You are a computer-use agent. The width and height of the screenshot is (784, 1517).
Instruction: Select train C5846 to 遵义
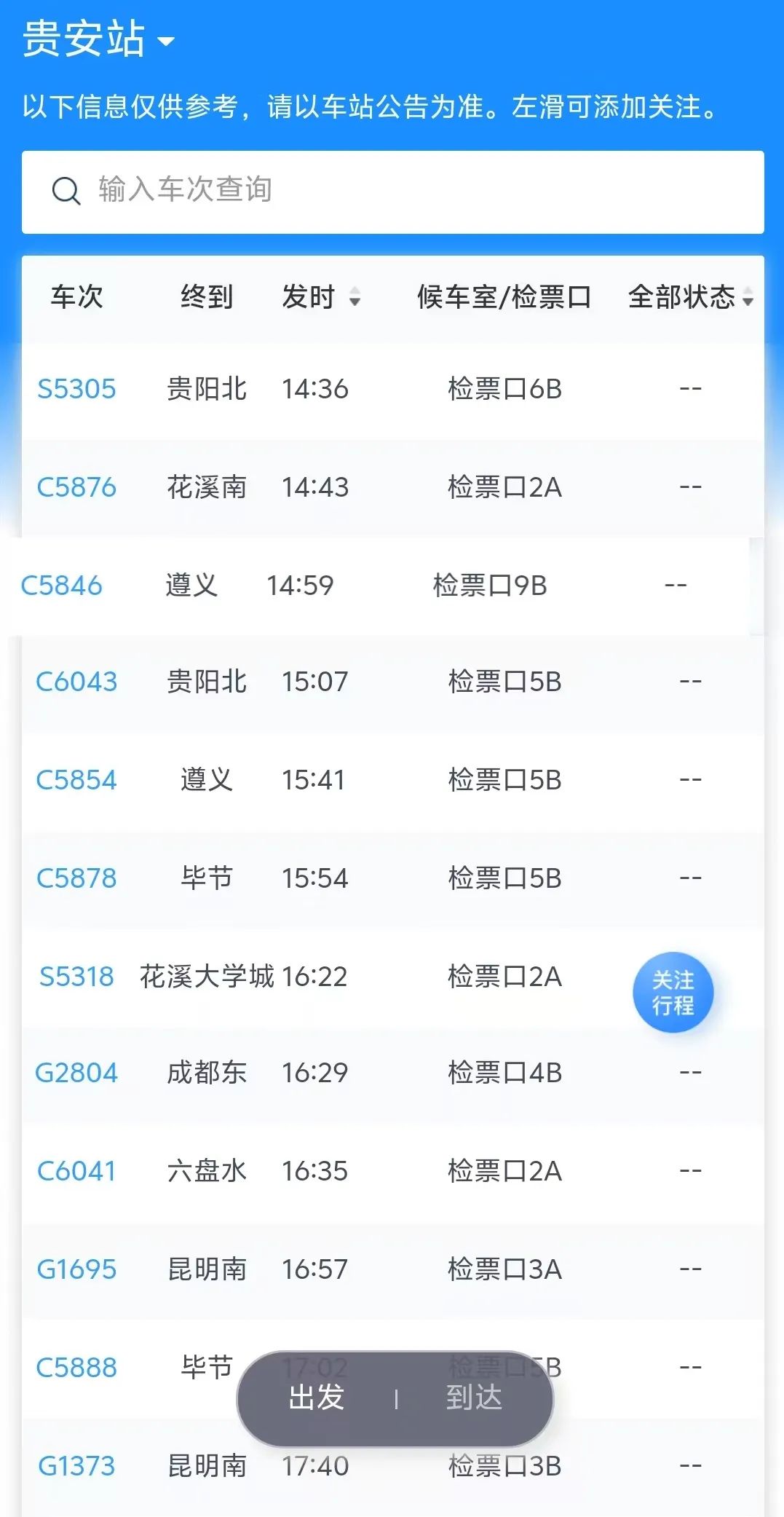coord(61,586)
